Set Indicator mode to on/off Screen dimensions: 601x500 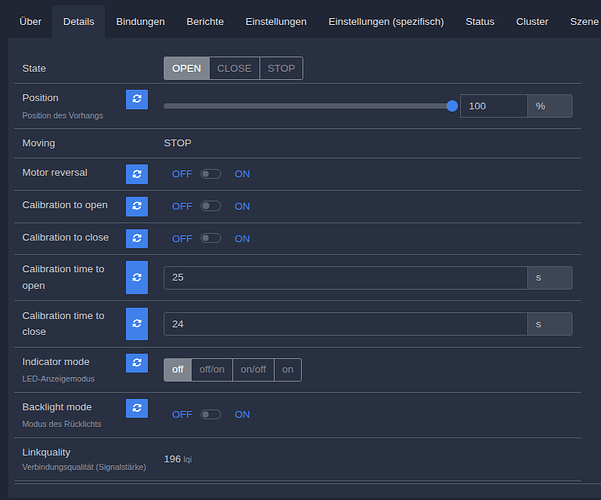click(253, 369)
